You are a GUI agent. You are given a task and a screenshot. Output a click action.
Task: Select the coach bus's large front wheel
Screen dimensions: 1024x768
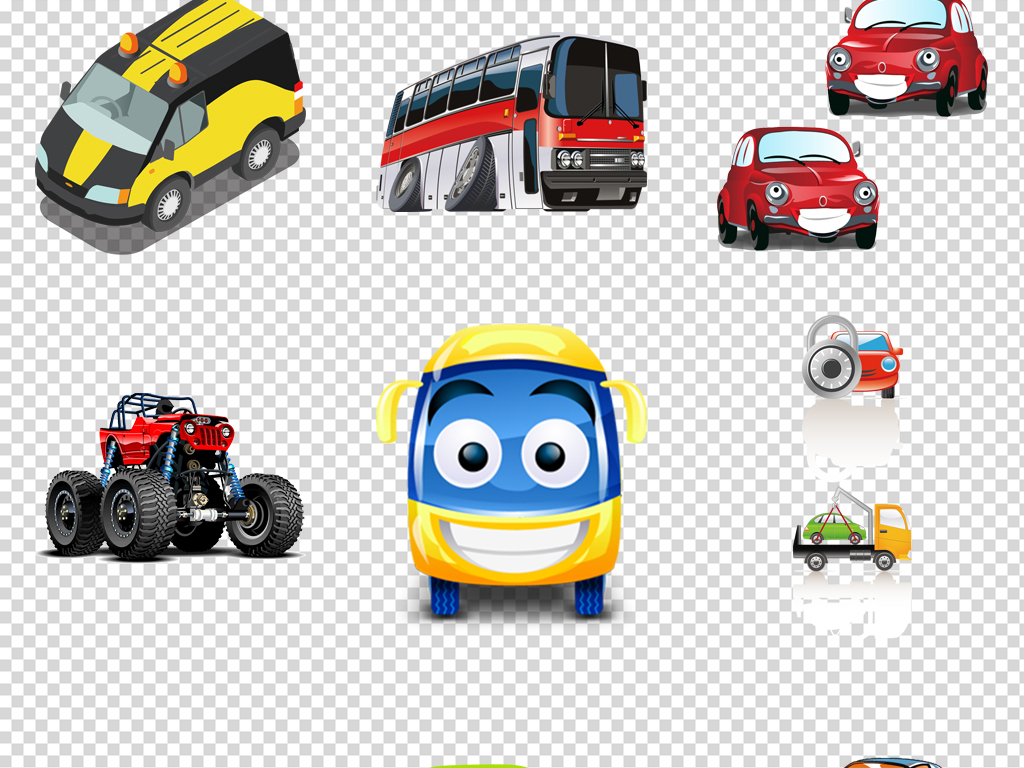470,176
